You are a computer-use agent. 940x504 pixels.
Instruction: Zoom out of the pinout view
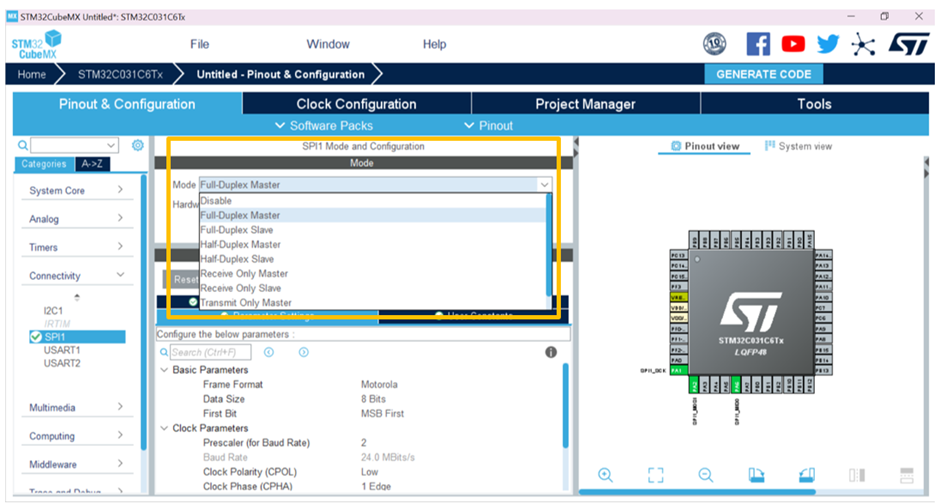[x=706, y=475]
